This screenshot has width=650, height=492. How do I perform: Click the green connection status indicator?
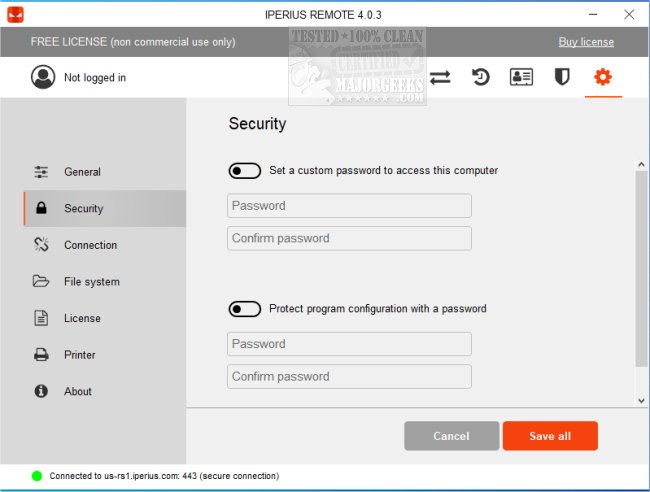(x=37, y=476)
